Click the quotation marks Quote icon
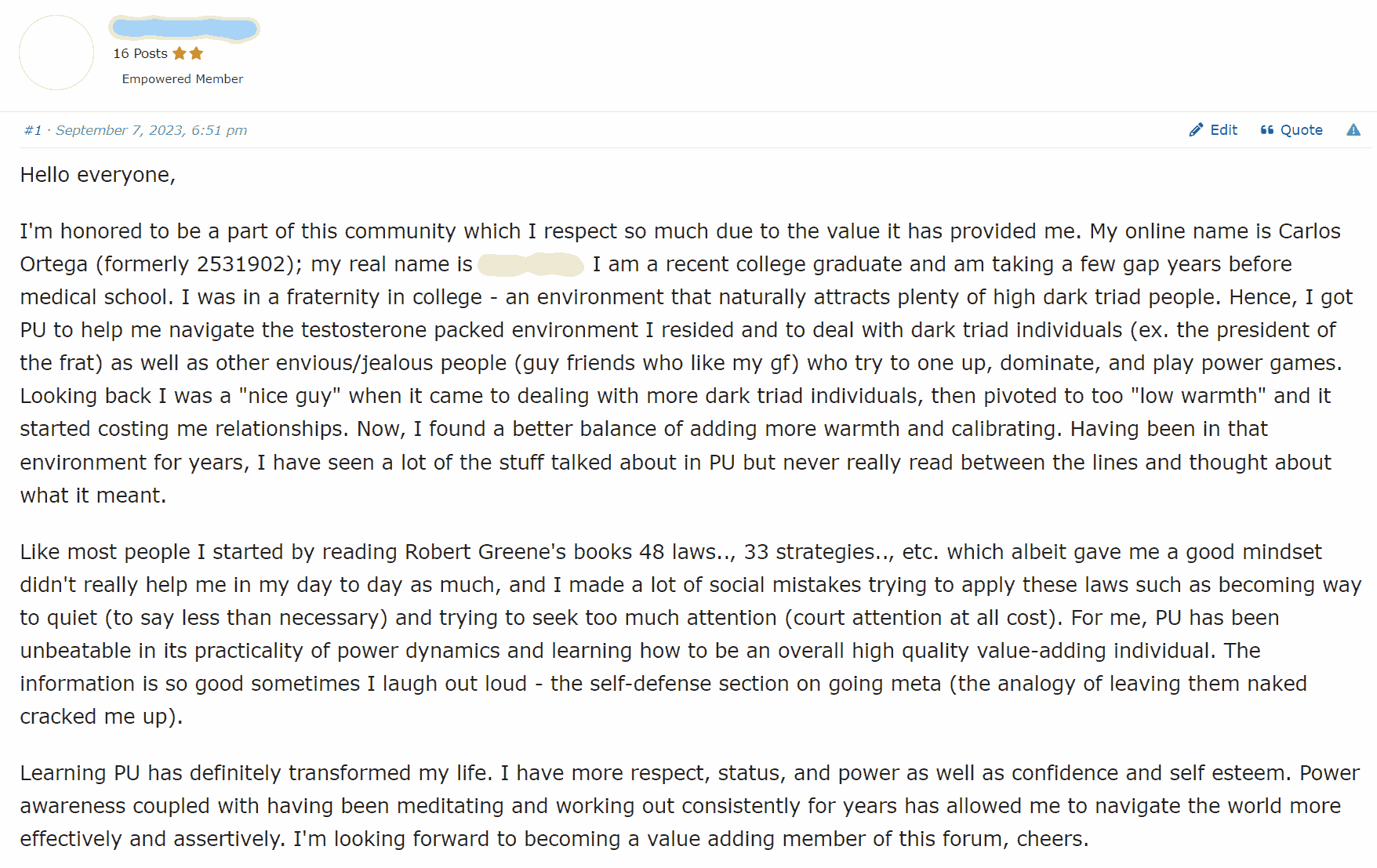1377x868 pixels. tap(1266, 130)
